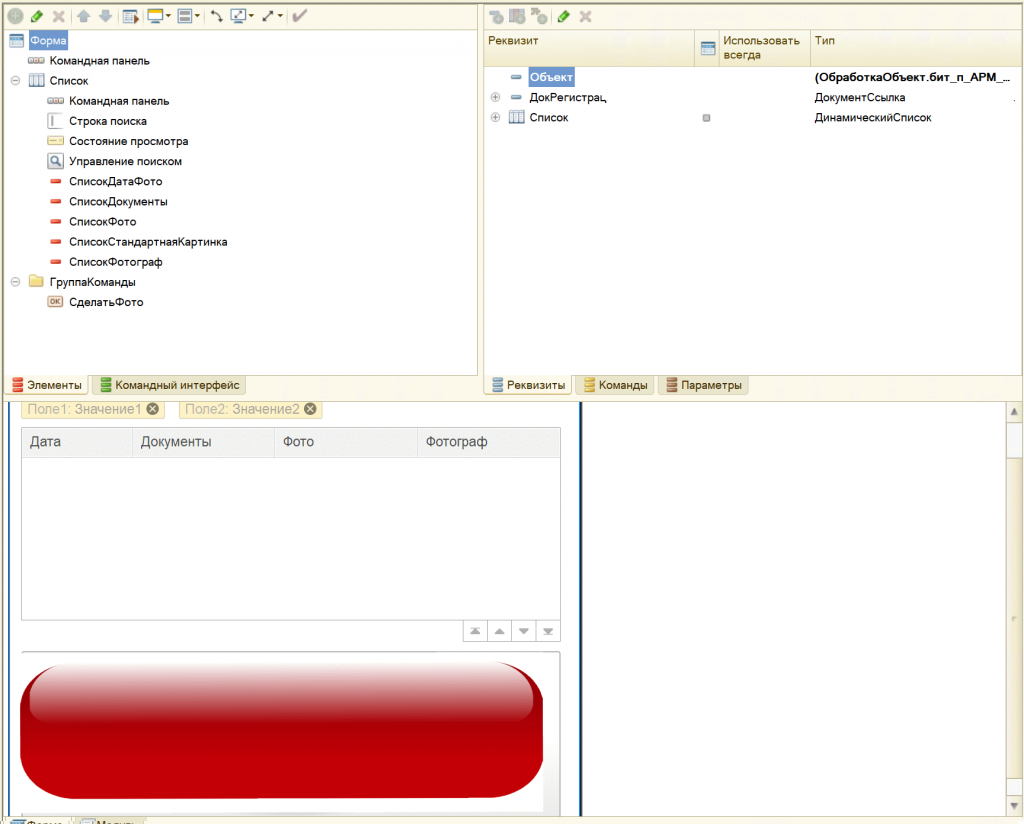Click the horizontal split layout icon
The width and height of the screenshot is (1024, 824).
click(x=185, y=16)
